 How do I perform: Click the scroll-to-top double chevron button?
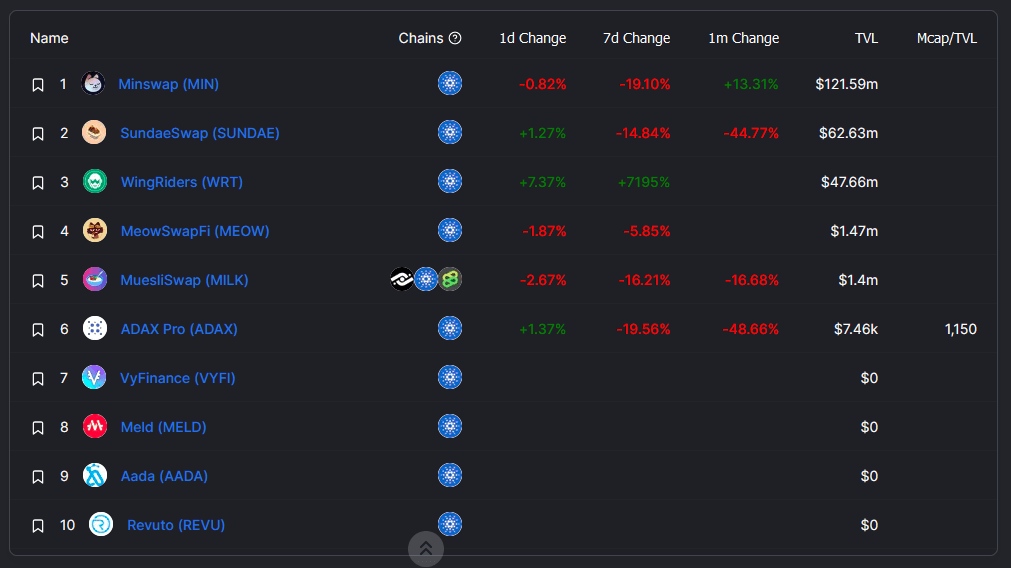(426, 549)
